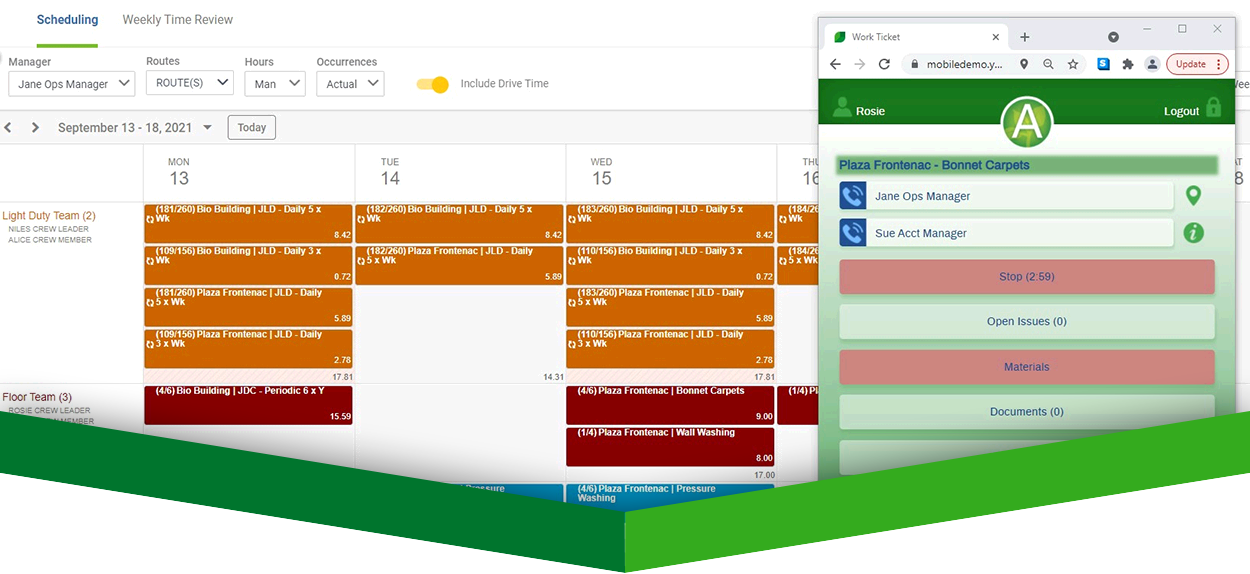
Task: Open the date range picker arrow
Action: tap(208, 127)
